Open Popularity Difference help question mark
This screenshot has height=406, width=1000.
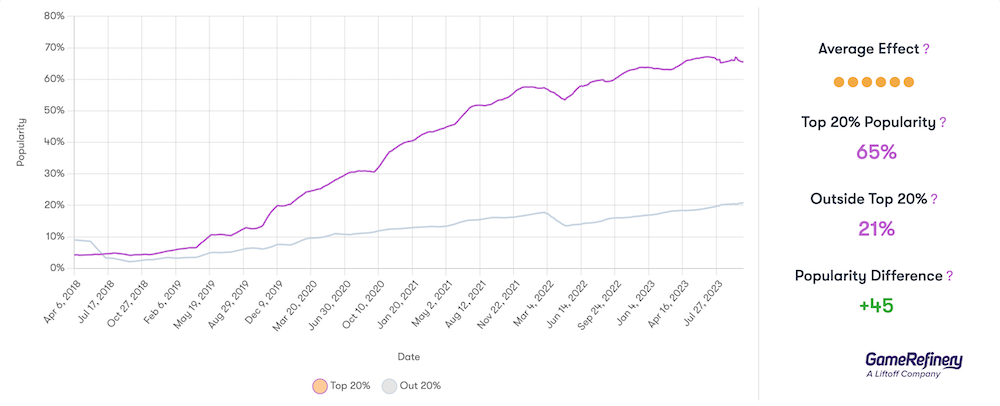[x=950, y=276]
